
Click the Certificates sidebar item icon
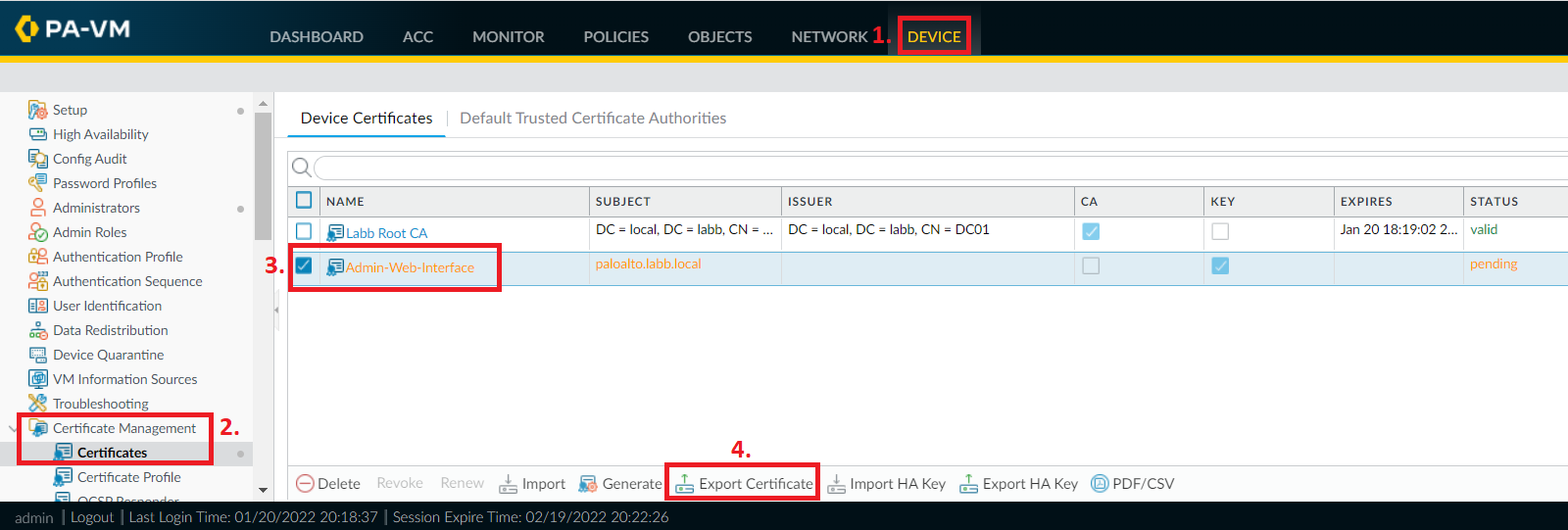tap(63, 453)
